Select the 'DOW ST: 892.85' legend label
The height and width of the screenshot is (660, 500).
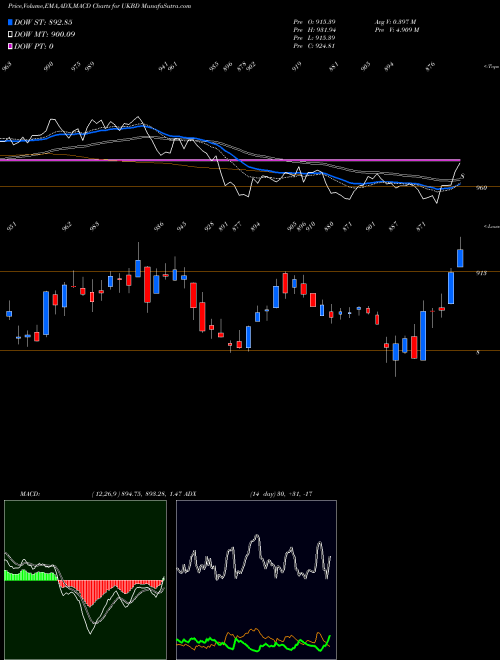click(x=43, y=22)
